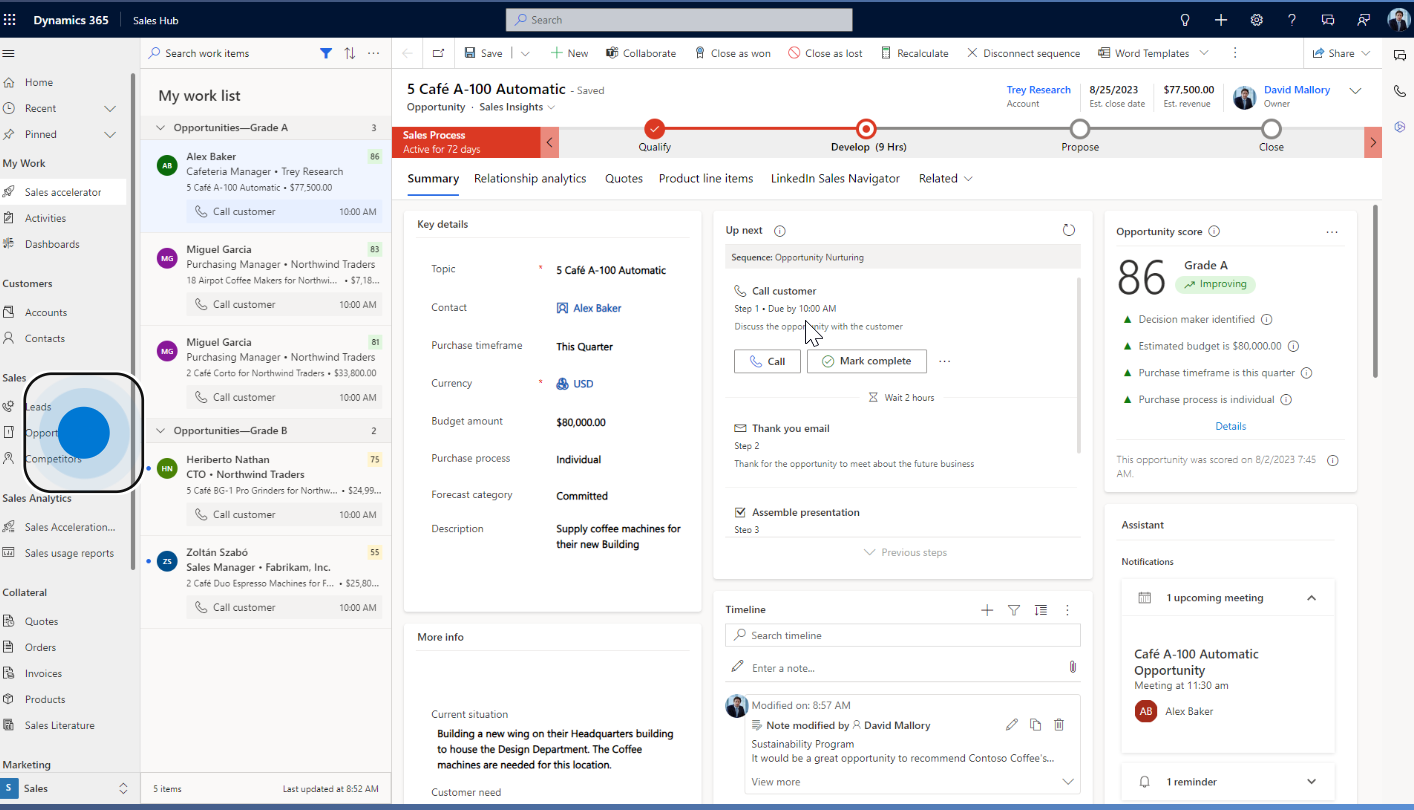The width and height of the screenshot is (1414, 810).
Task: Open the Details link in Opportunity score
Action: click(x=1230, y=426)
